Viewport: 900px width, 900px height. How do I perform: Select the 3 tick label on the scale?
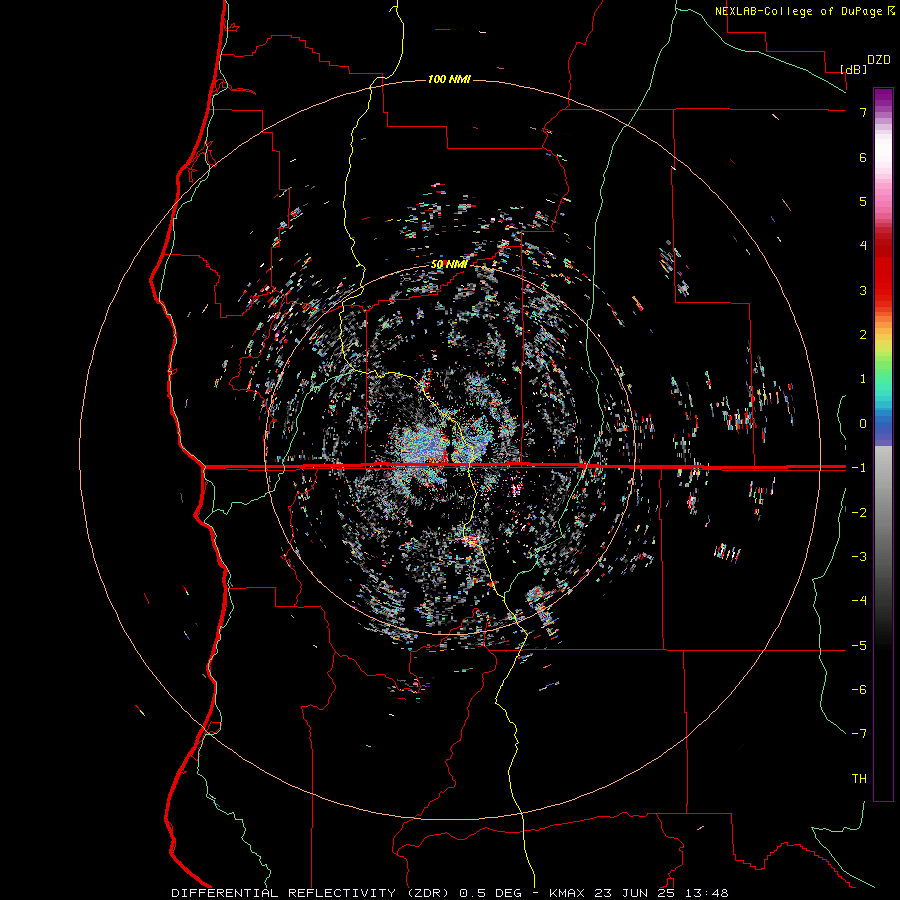click(863, 290)
